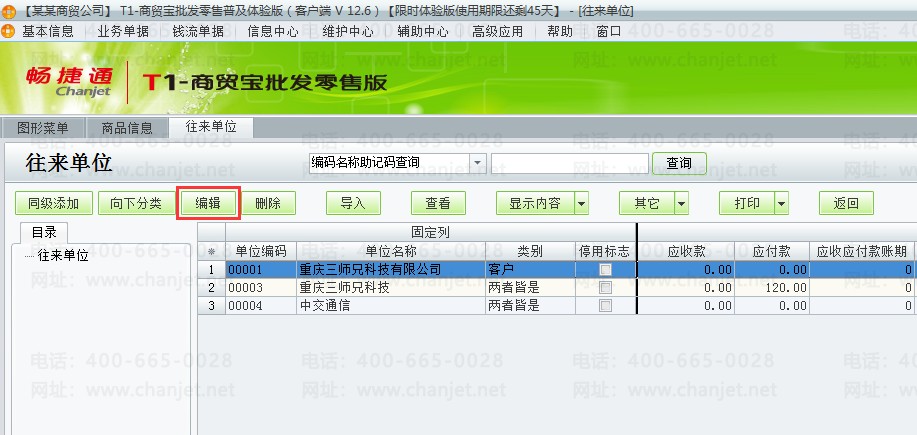Open the 窗口 menu
The height and width of the screenshot is (435, 917).
(609, 32)
